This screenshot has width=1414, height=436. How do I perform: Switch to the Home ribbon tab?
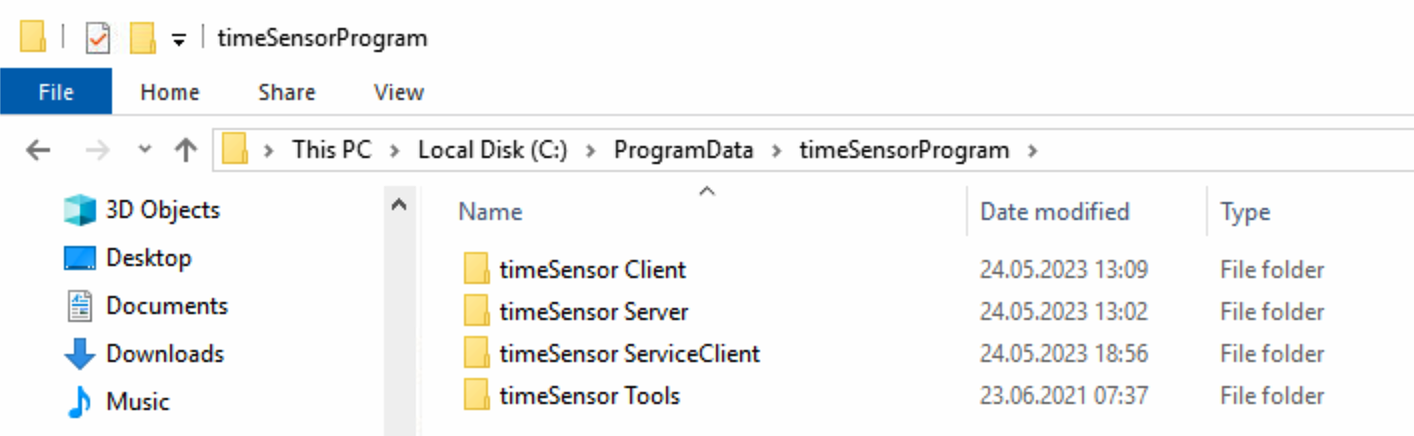coord(170,92)
